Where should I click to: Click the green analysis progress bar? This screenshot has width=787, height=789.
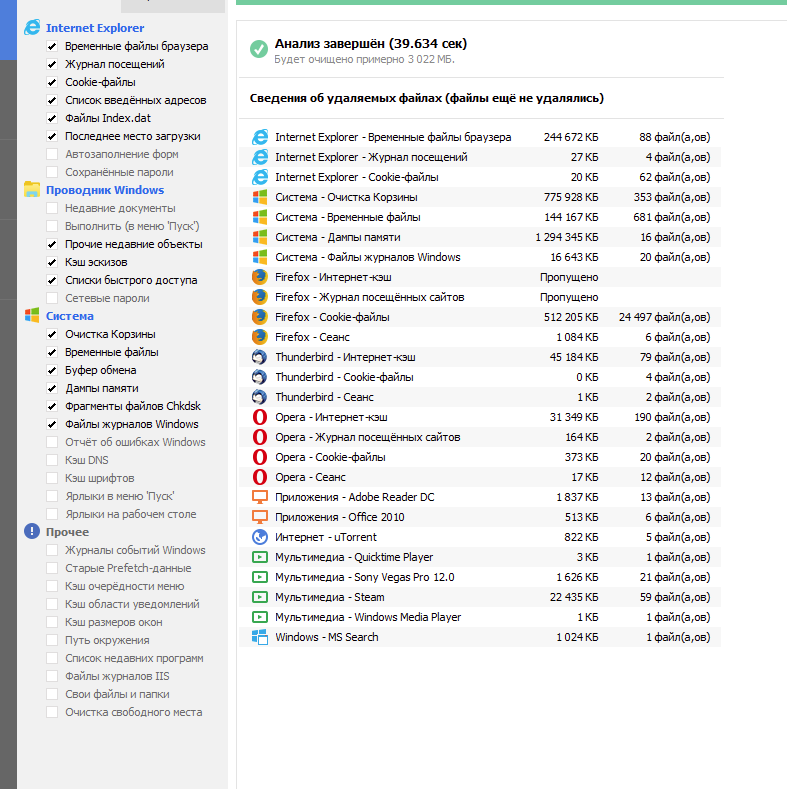511,3
